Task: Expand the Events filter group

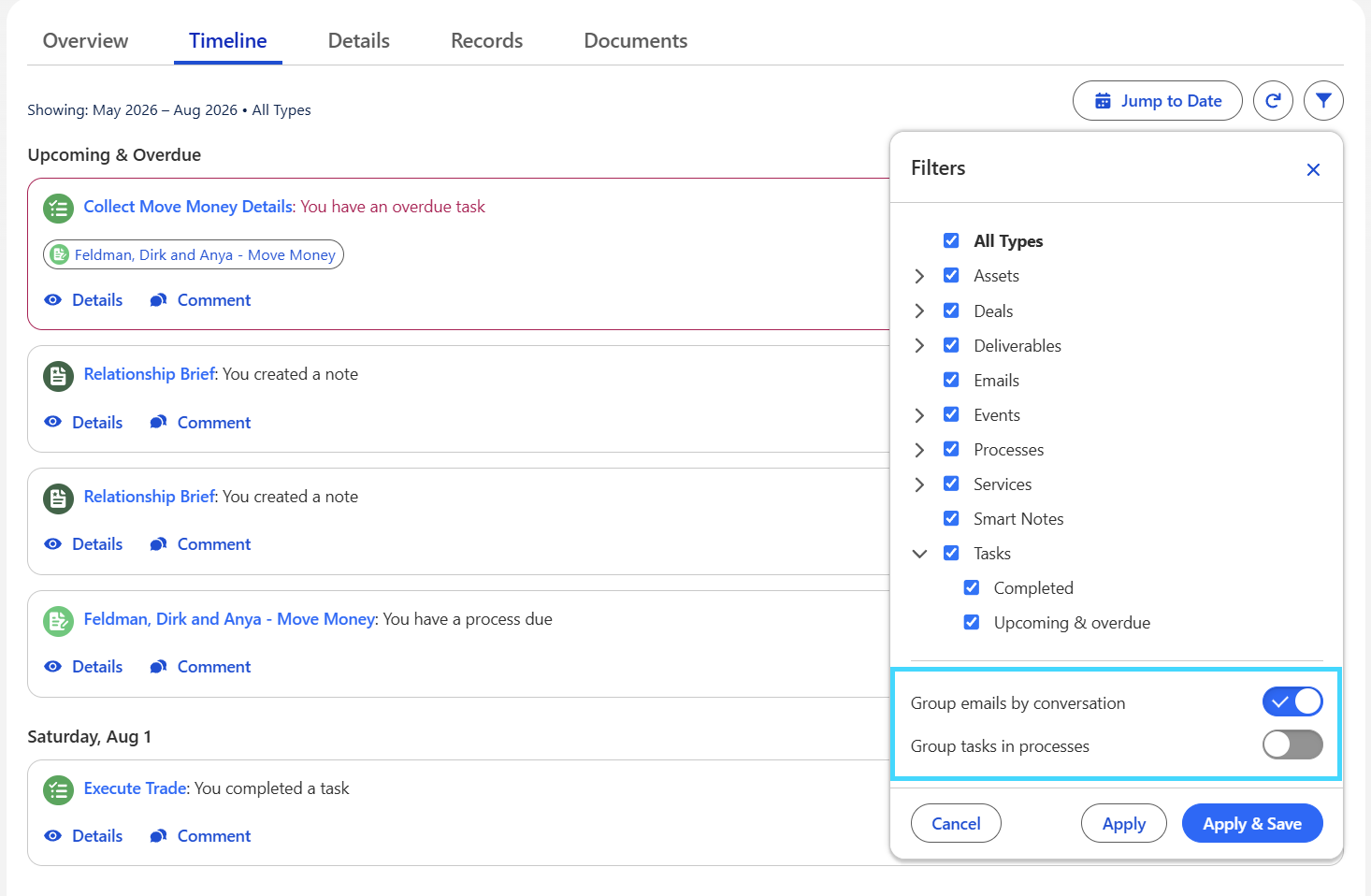Action: point(919,415)
